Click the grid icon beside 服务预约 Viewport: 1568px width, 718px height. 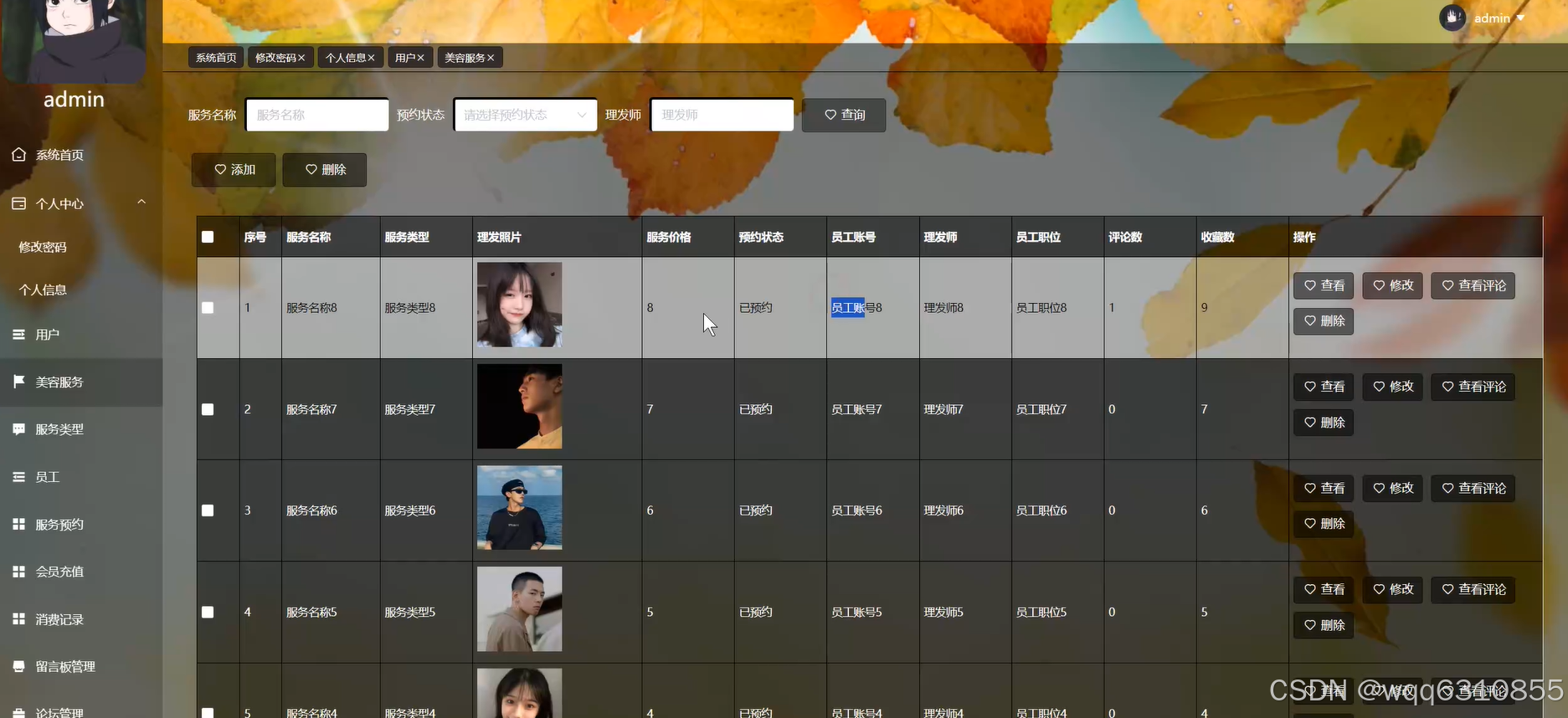(x=18, y=525)
